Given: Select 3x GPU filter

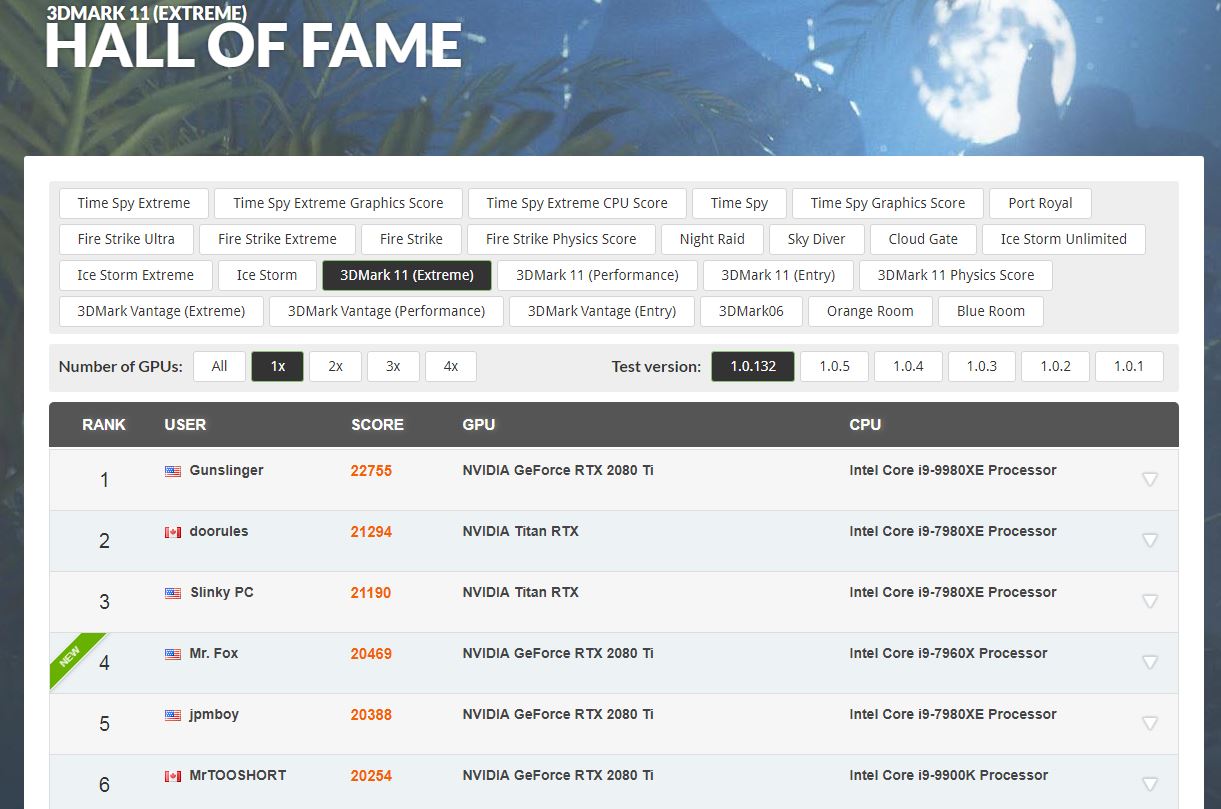Looking at the screenshot, I should point(393,366).
